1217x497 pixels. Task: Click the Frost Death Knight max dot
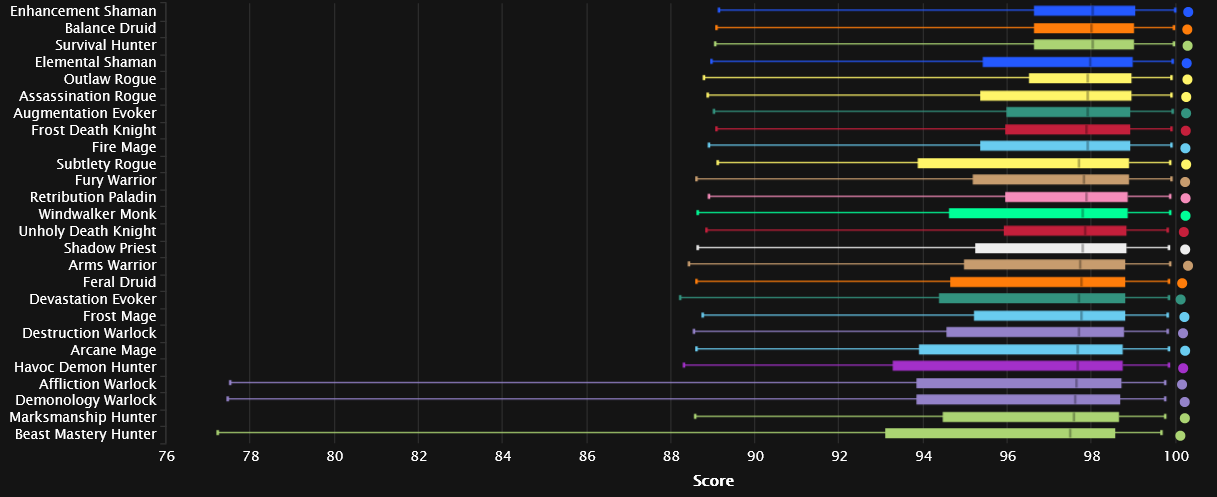pos(1185,131)
